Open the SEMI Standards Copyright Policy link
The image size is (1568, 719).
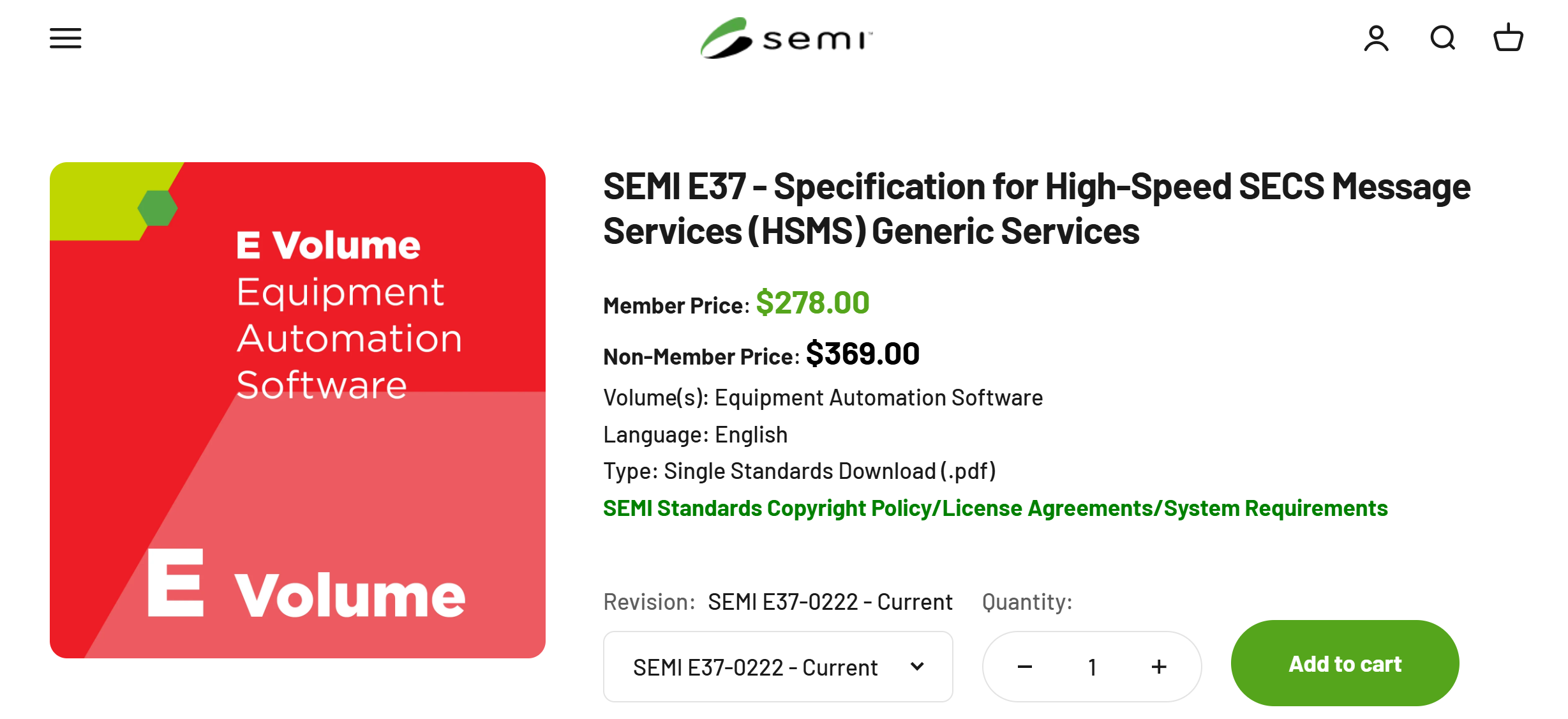[995, 508]
